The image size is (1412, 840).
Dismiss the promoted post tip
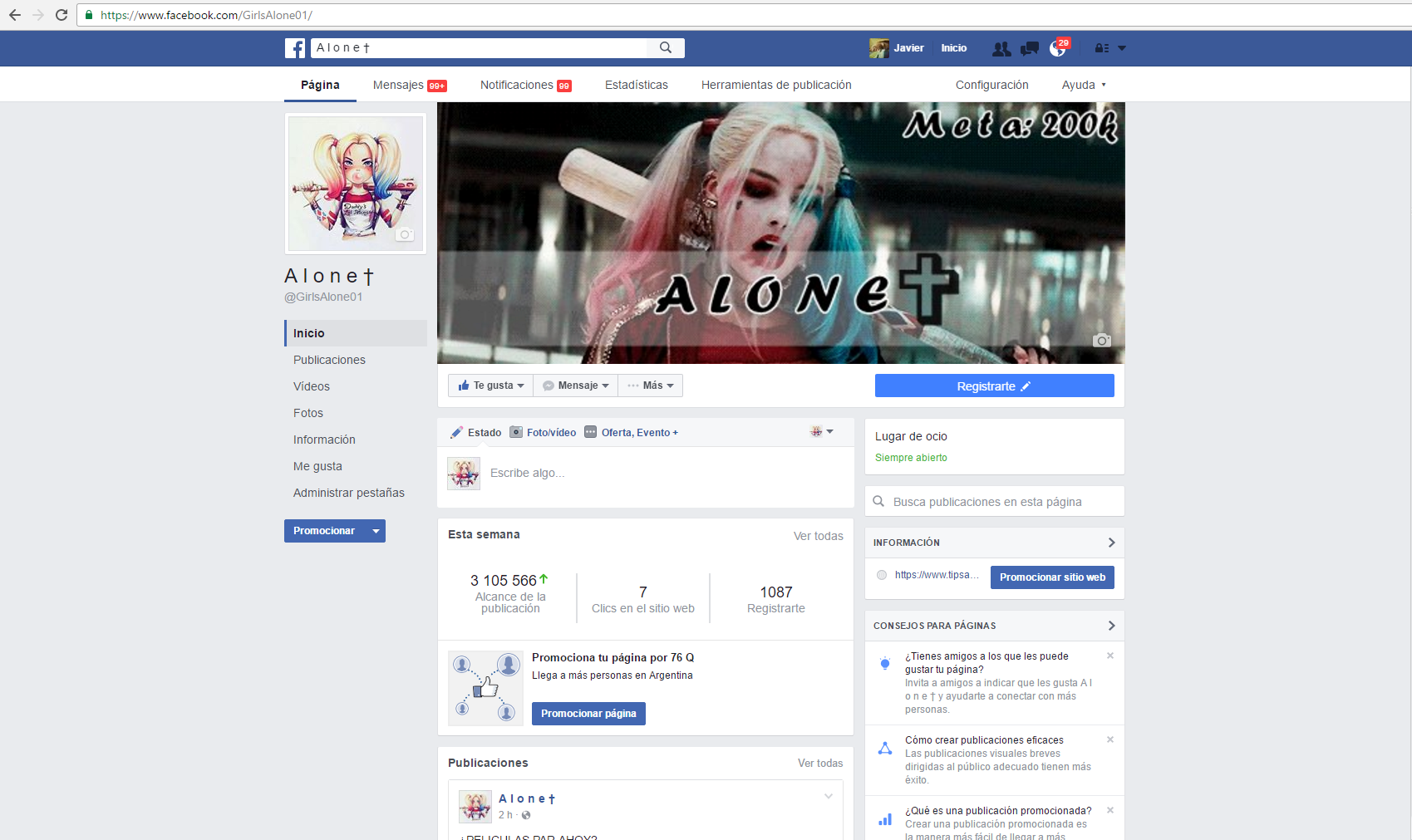(x=1110, y=810)
